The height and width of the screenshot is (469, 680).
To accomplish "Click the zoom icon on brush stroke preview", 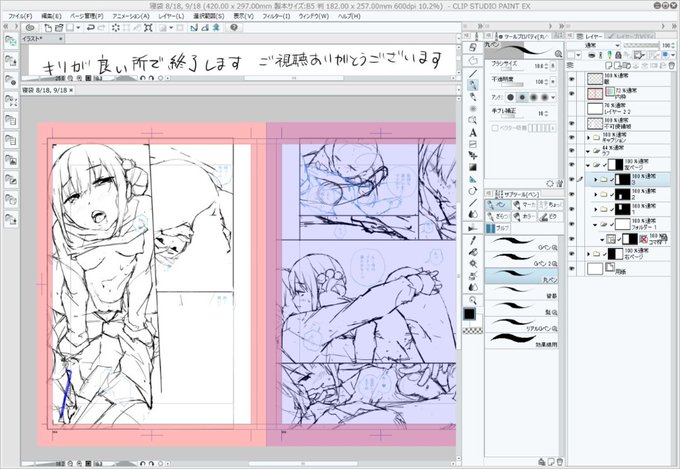I will [558, 54].
